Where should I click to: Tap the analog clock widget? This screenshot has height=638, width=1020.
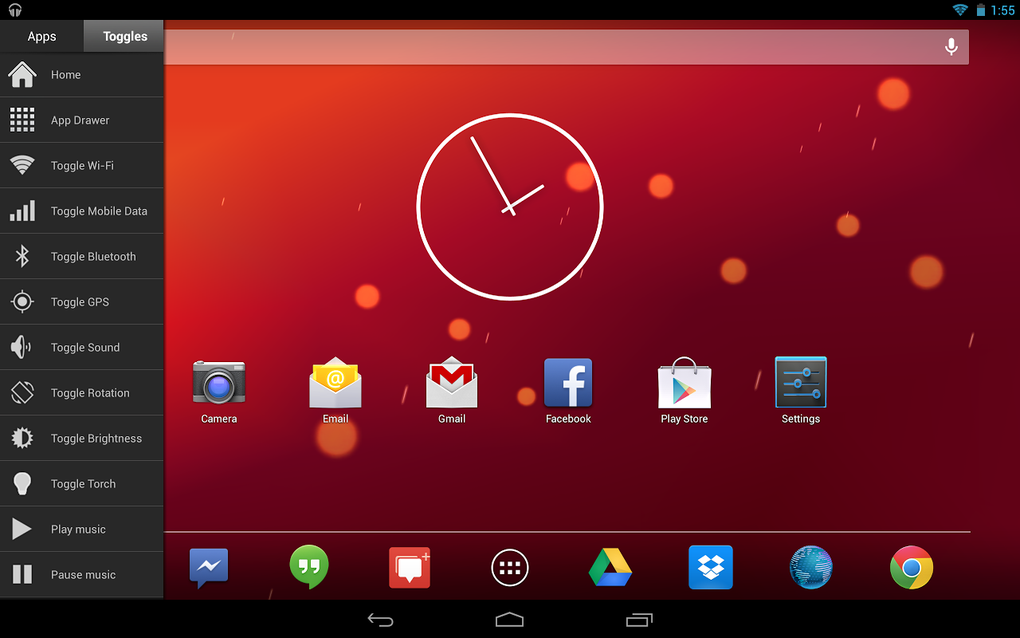click(510, 207)
